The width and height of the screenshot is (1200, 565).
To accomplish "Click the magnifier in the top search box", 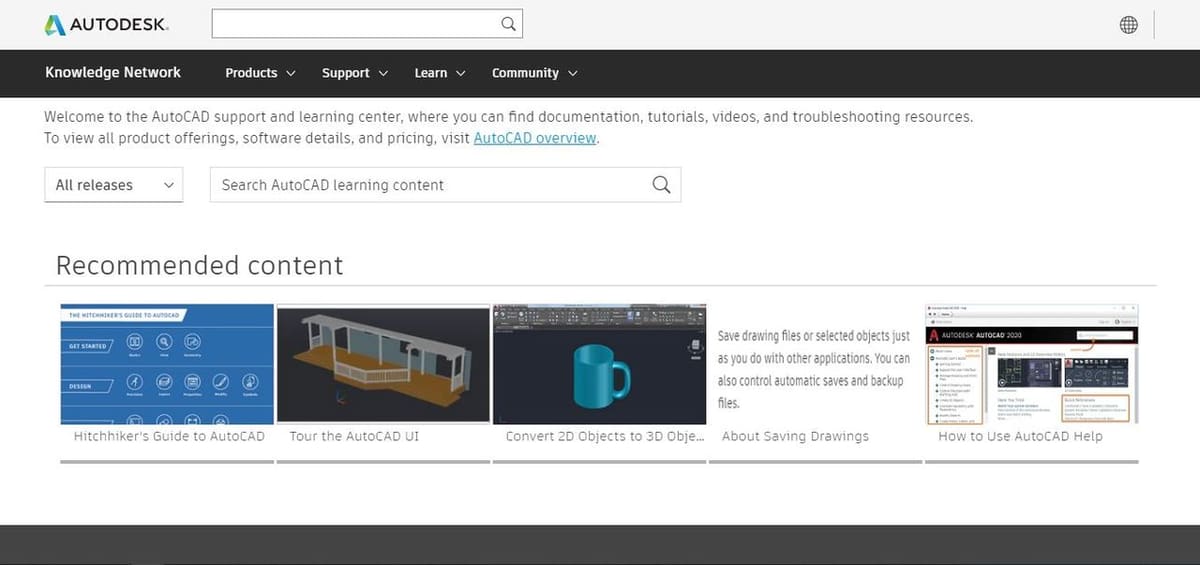I will tap(508, 24).
